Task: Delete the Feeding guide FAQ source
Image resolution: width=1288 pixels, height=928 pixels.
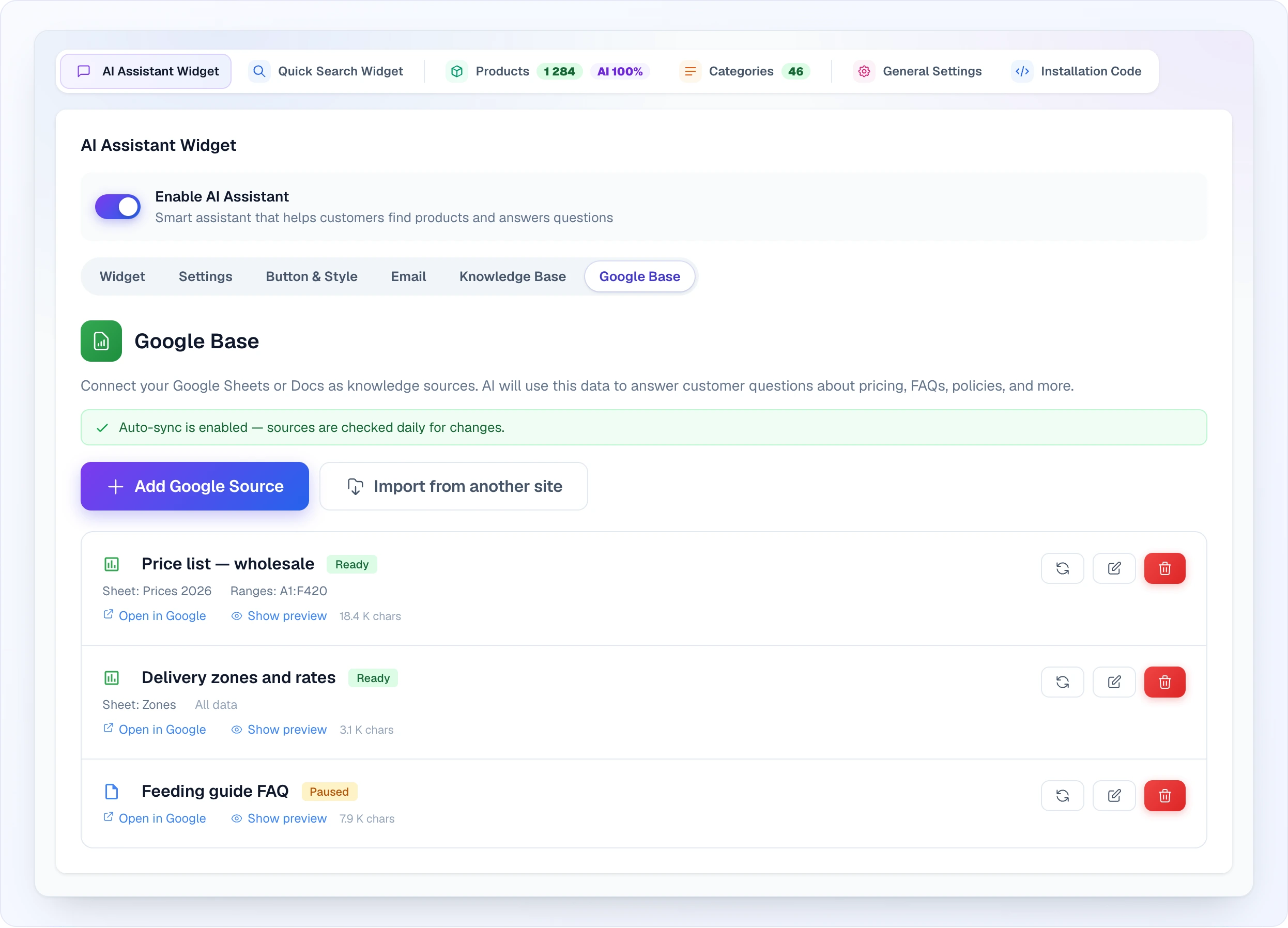Action: (x=1165, y=796)
